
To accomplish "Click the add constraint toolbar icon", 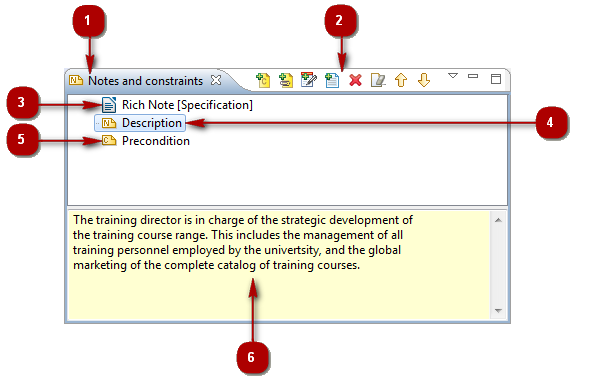I will (263, 80).
